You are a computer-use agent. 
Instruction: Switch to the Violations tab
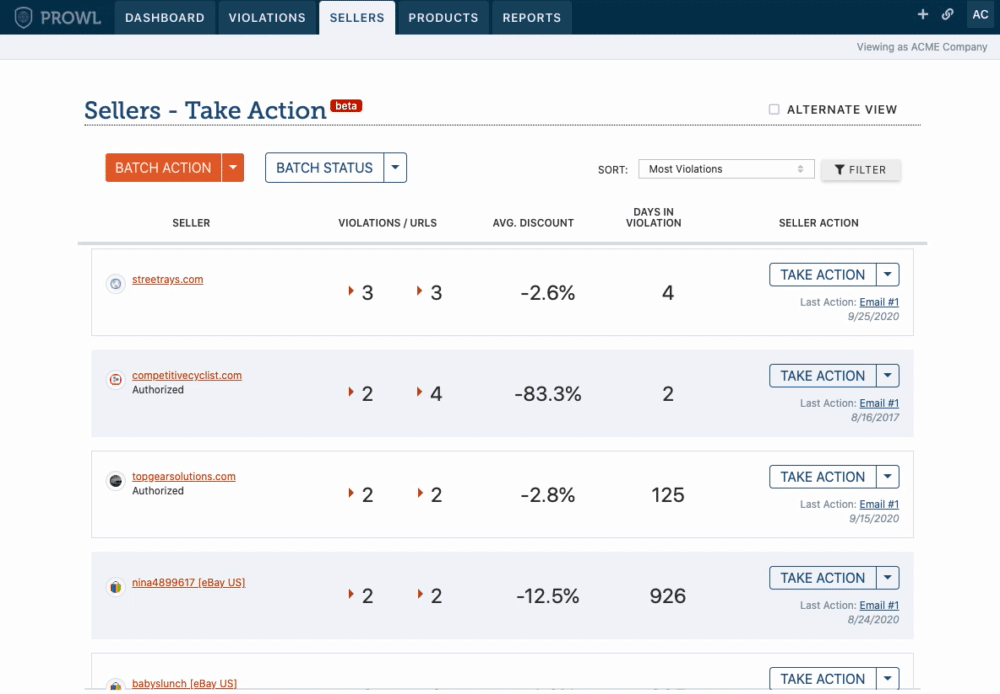click(x=267, y=18)
